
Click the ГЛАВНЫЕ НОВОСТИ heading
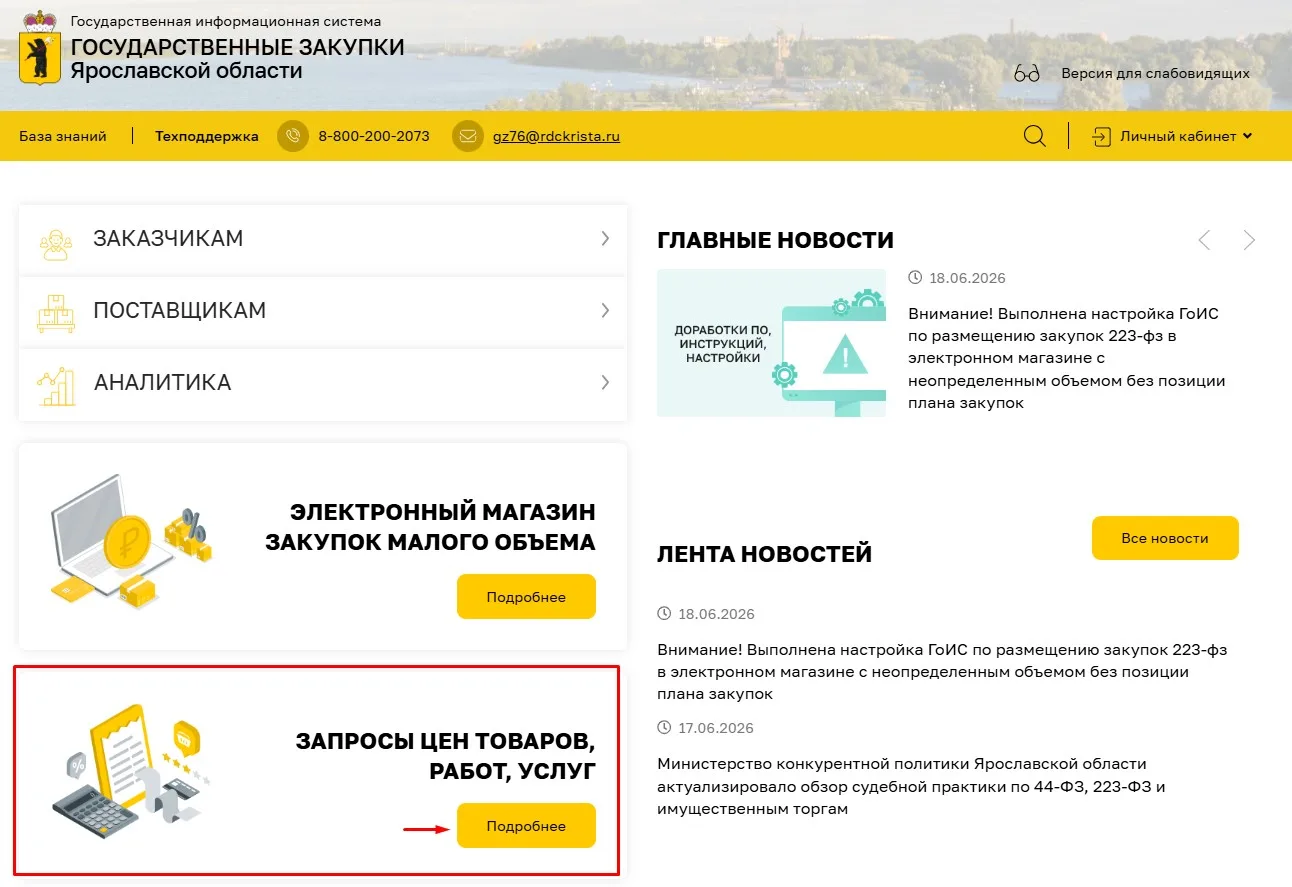coord(775,240)
